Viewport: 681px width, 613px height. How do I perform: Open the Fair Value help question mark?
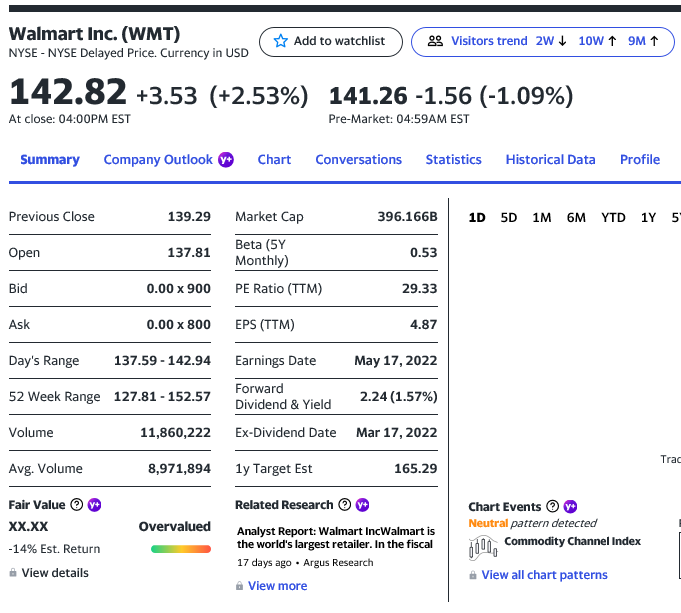click(x=76, y=505)
